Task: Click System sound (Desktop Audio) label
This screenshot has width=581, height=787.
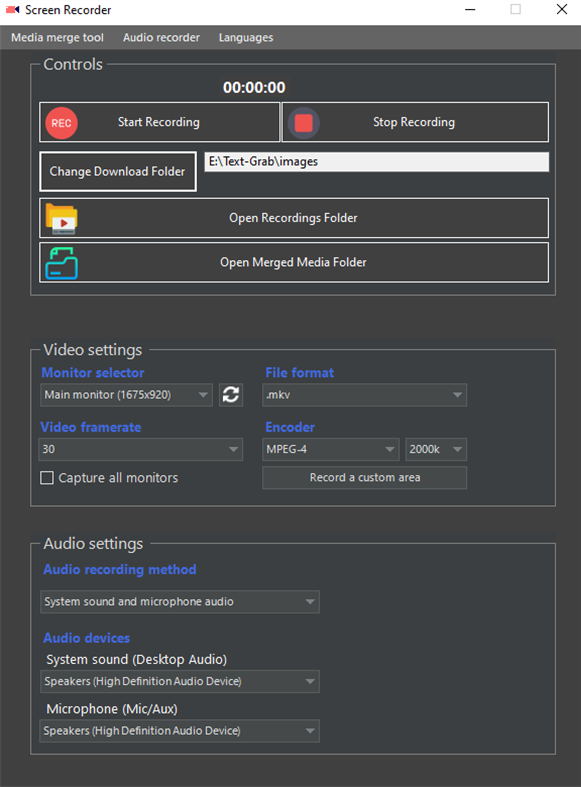Action: click(136, 660)
